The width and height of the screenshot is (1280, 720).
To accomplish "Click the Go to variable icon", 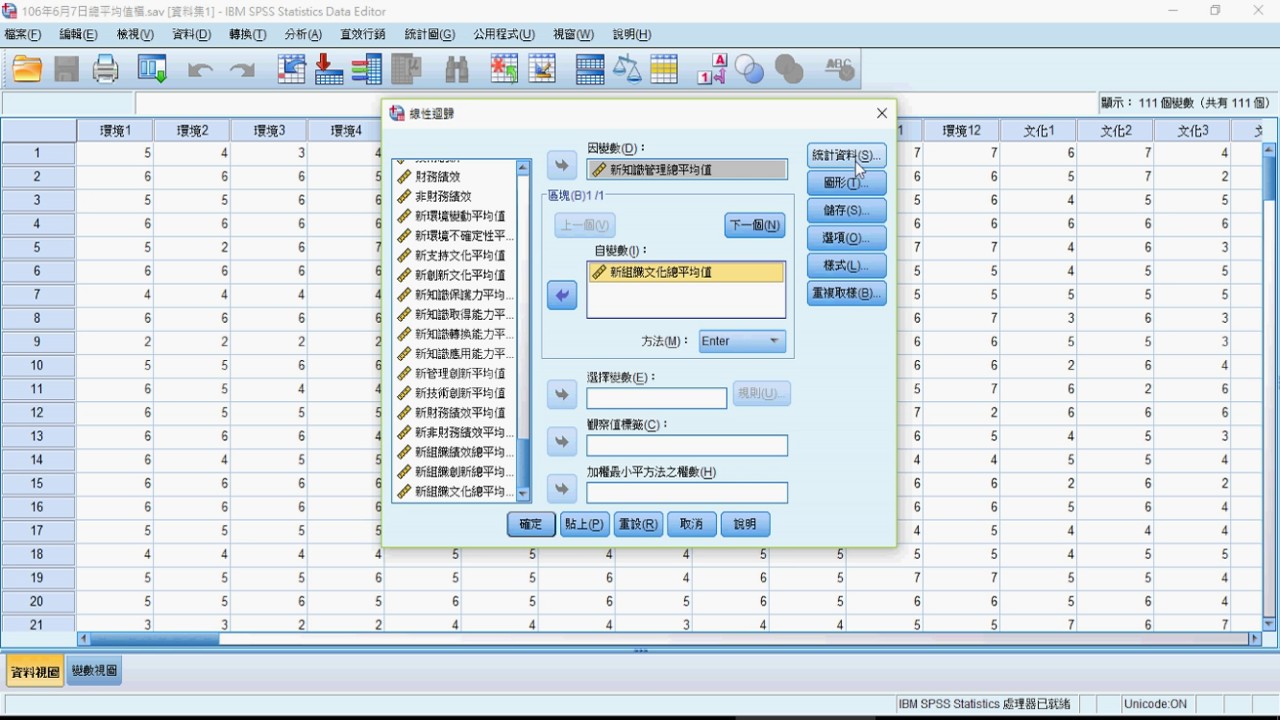I will coord(329,69).
